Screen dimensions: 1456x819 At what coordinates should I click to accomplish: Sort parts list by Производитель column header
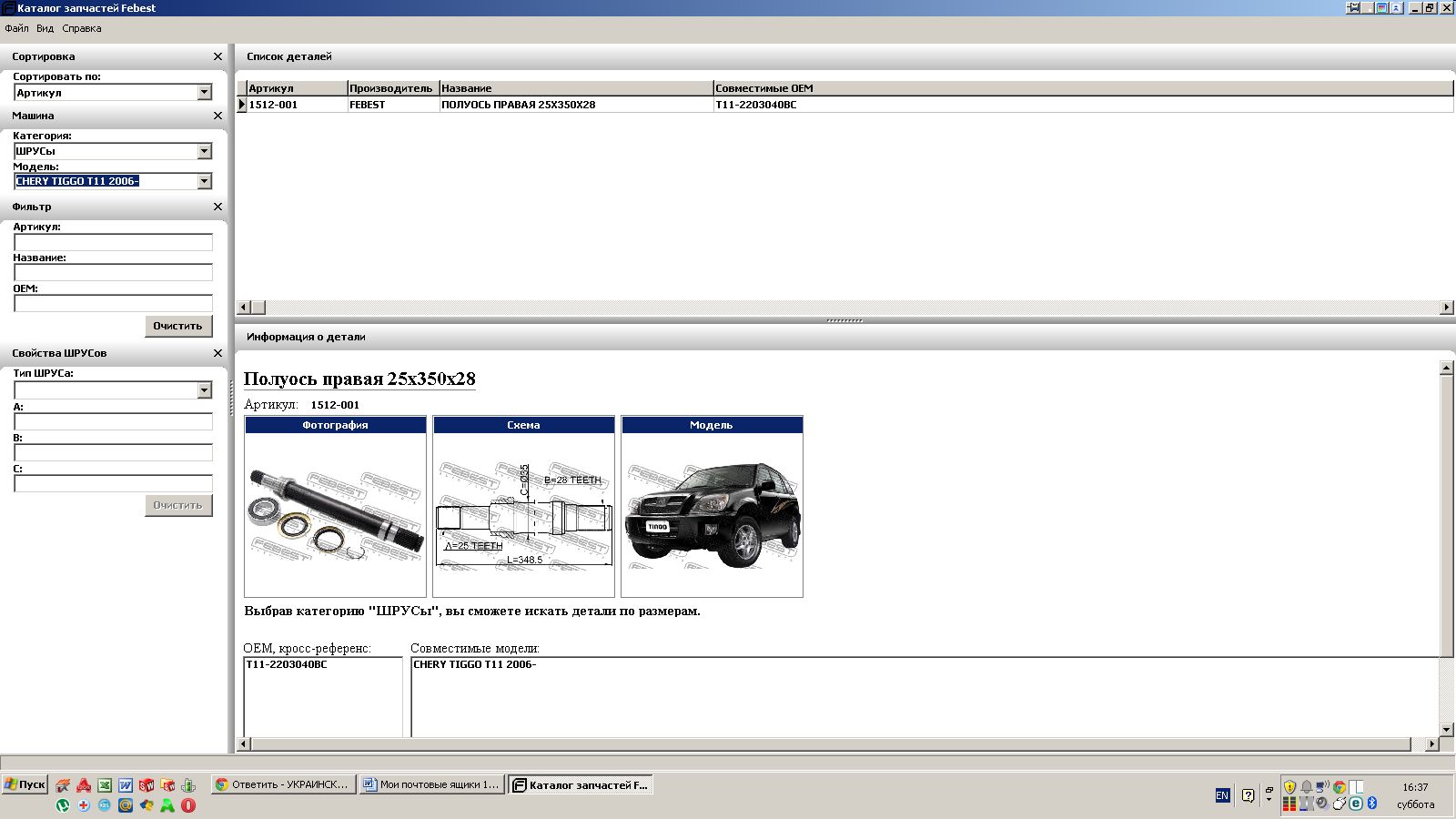click(x=393, y=88)
